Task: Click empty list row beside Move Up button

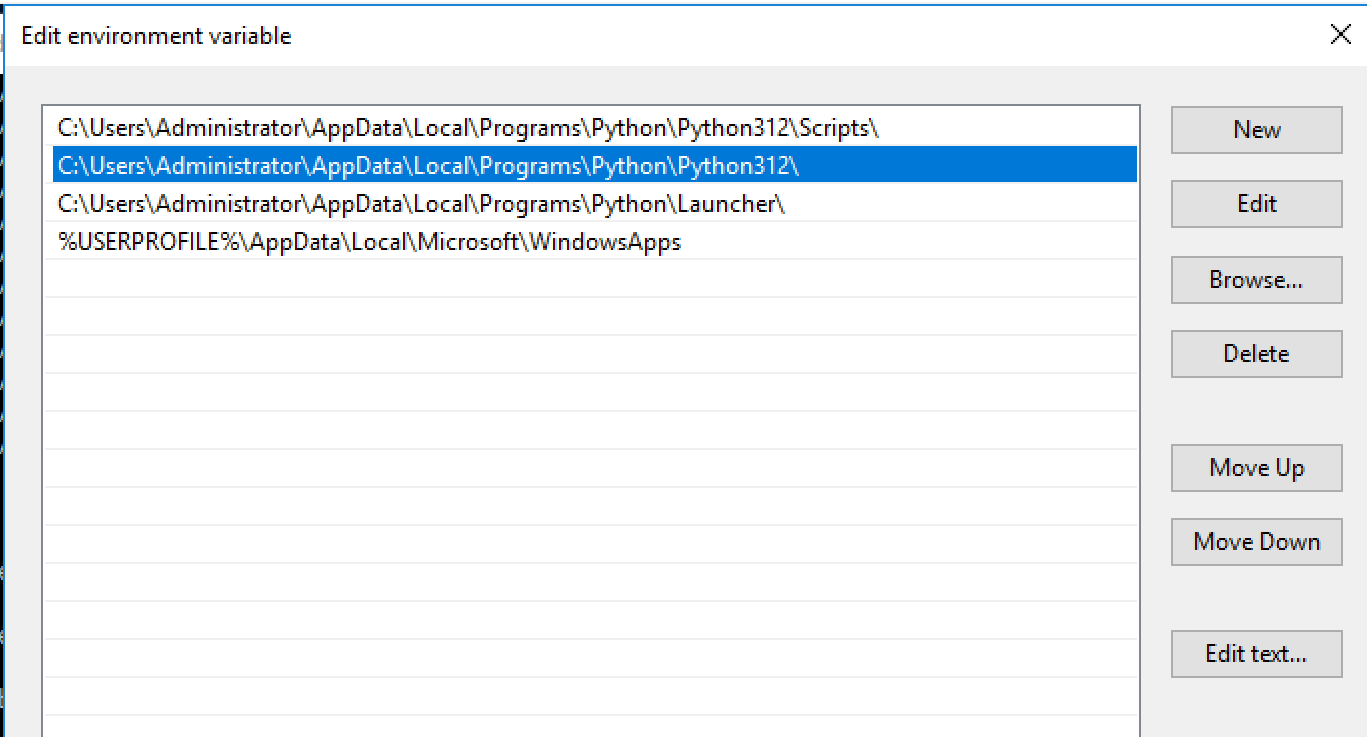Action: point(590,469)
